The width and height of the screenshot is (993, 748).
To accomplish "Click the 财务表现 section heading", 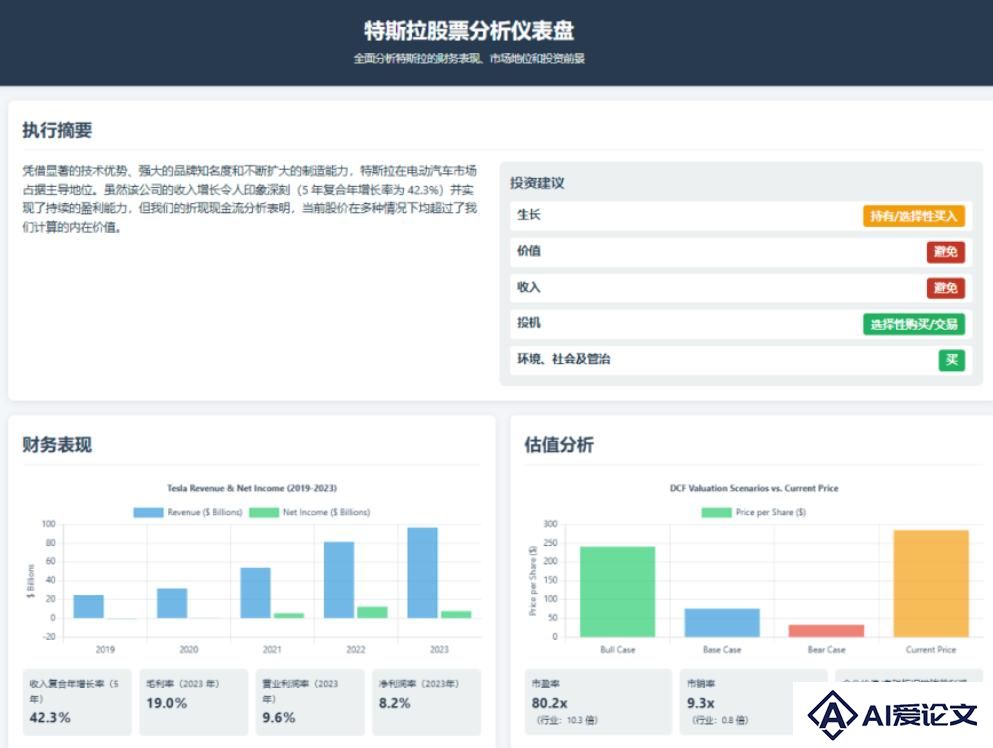I will [57, 445].
